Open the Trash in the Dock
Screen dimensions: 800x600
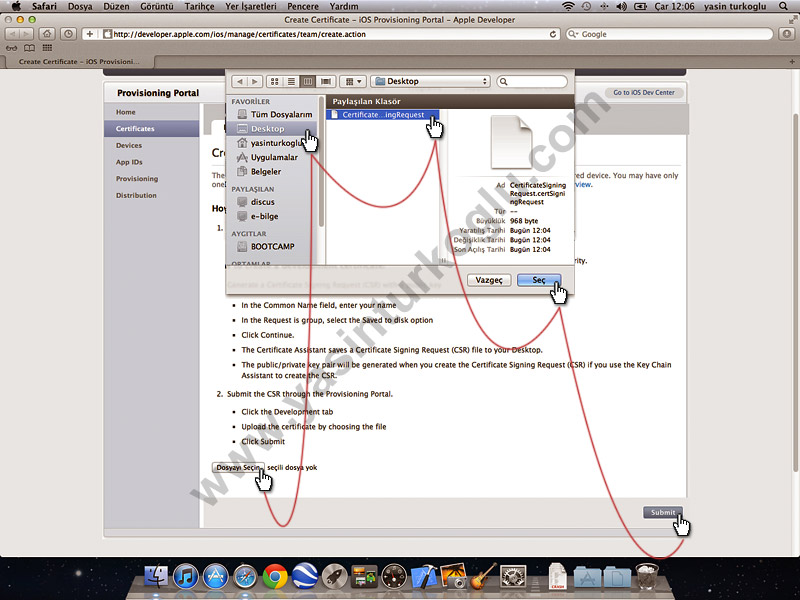(646, 577)
